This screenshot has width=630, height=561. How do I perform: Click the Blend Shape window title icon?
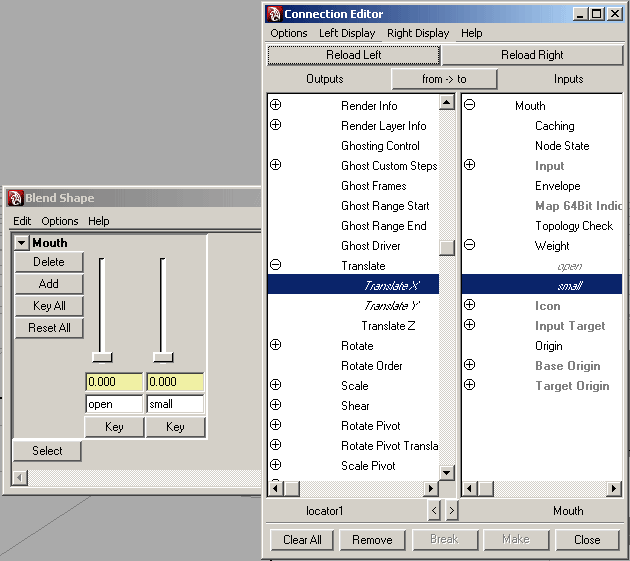pyautogui.click(x=15, y=198)
